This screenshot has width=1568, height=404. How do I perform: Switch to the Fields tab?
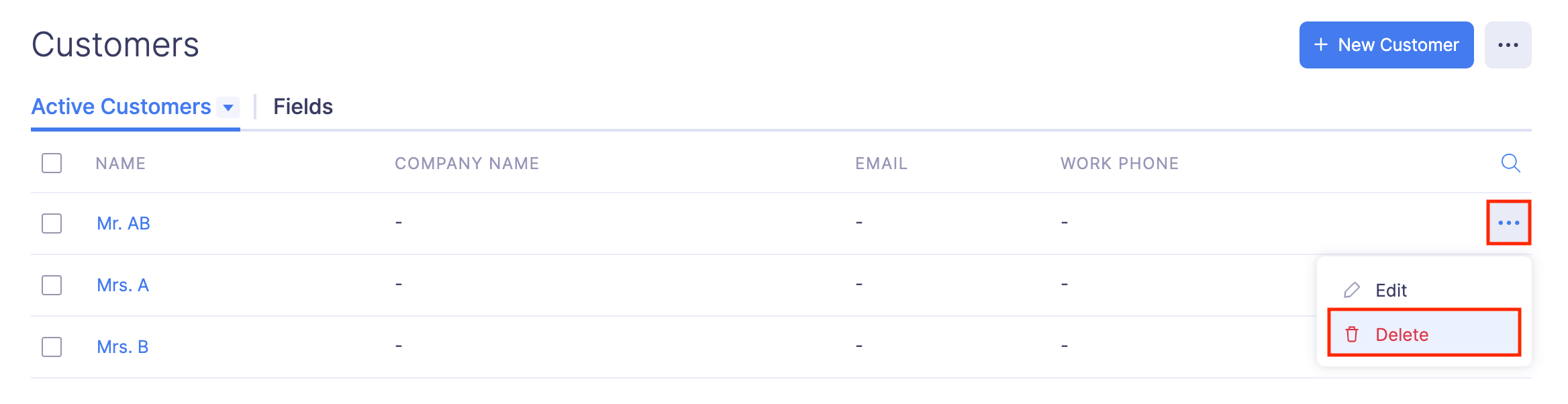[x=303, y=107]
